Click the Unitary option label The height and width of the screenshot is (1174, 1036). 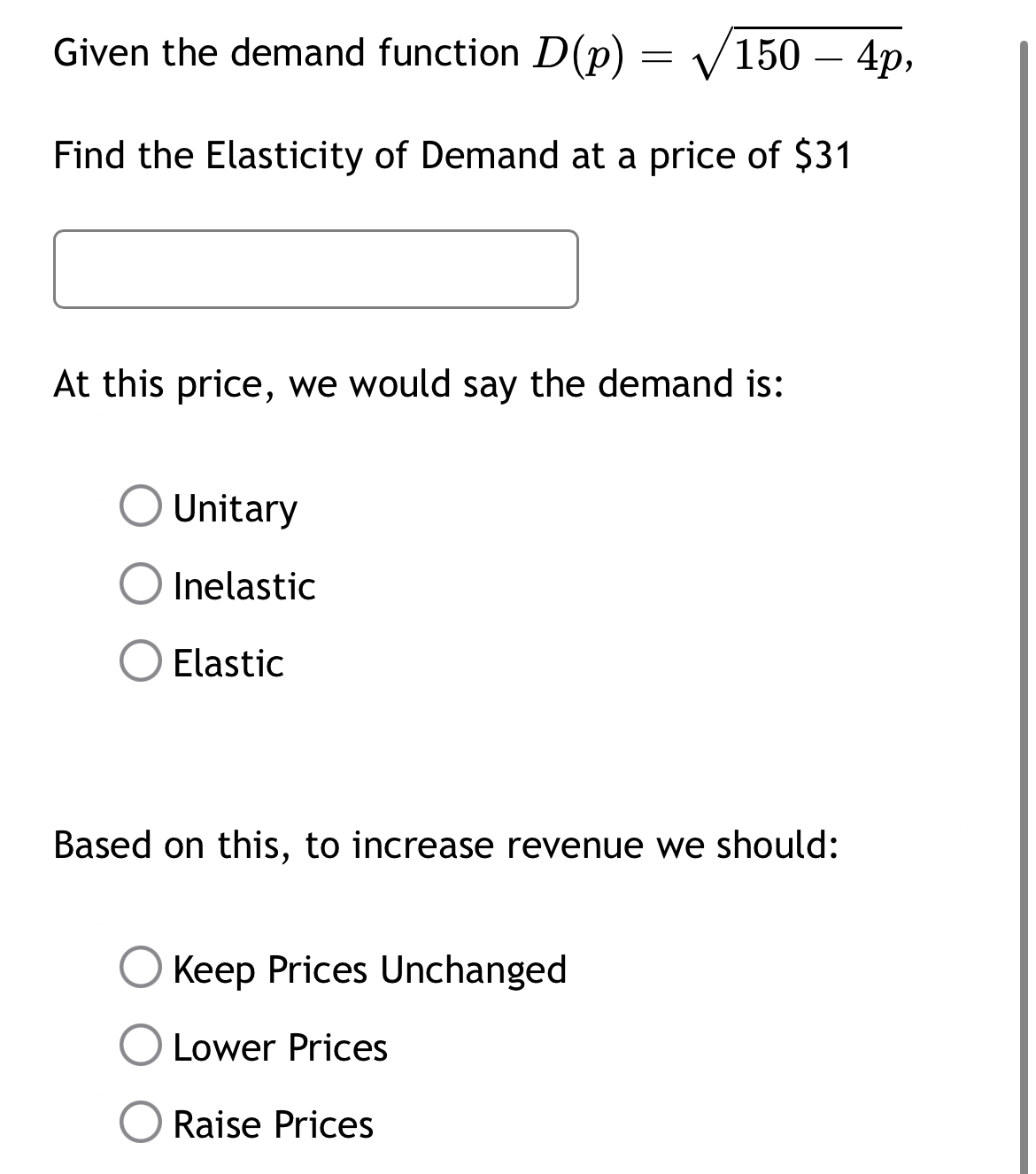point(234,506)
